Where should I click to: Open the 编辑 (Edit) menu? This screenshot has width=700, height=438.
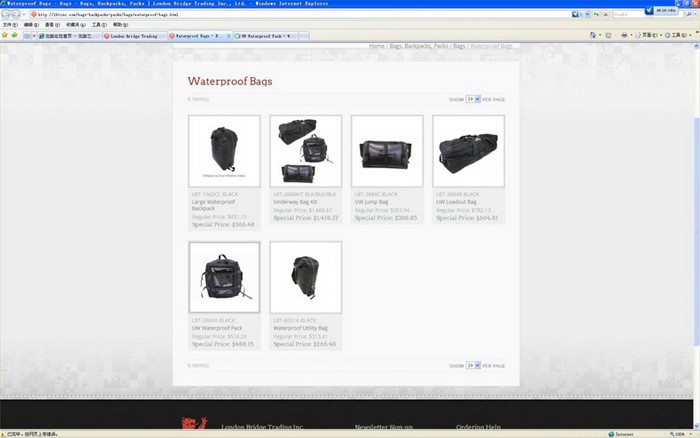[31, 25]
